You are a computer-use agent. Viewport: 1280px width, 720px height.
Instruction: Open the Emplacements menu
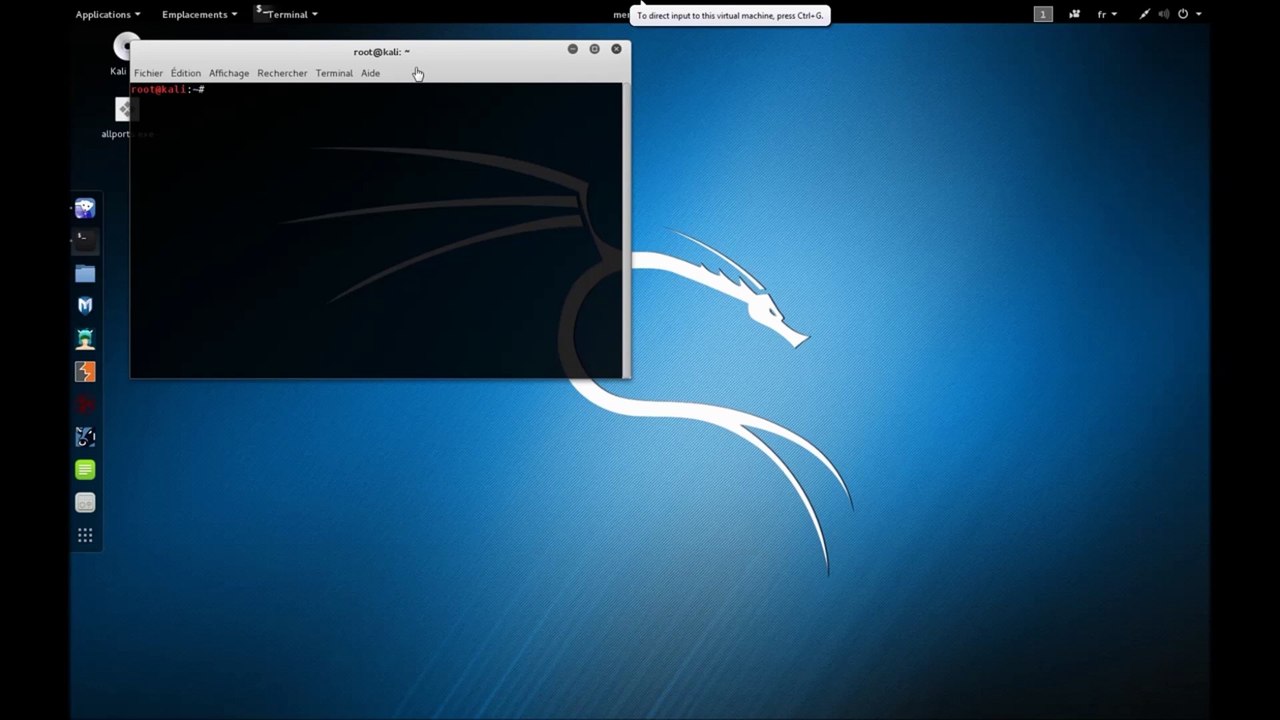point(199,14)
